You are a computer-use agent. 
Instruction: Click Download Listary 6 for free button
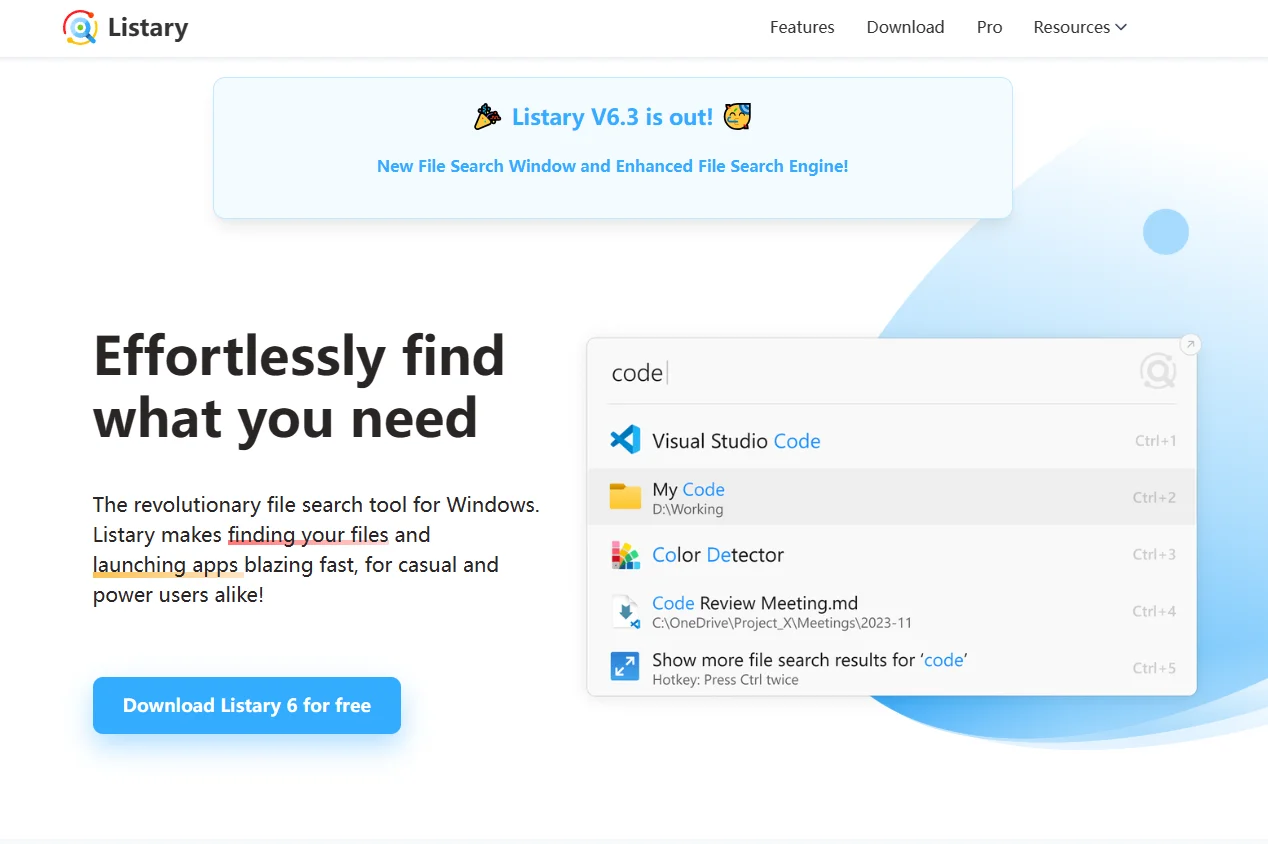click(x=247, y=705)
